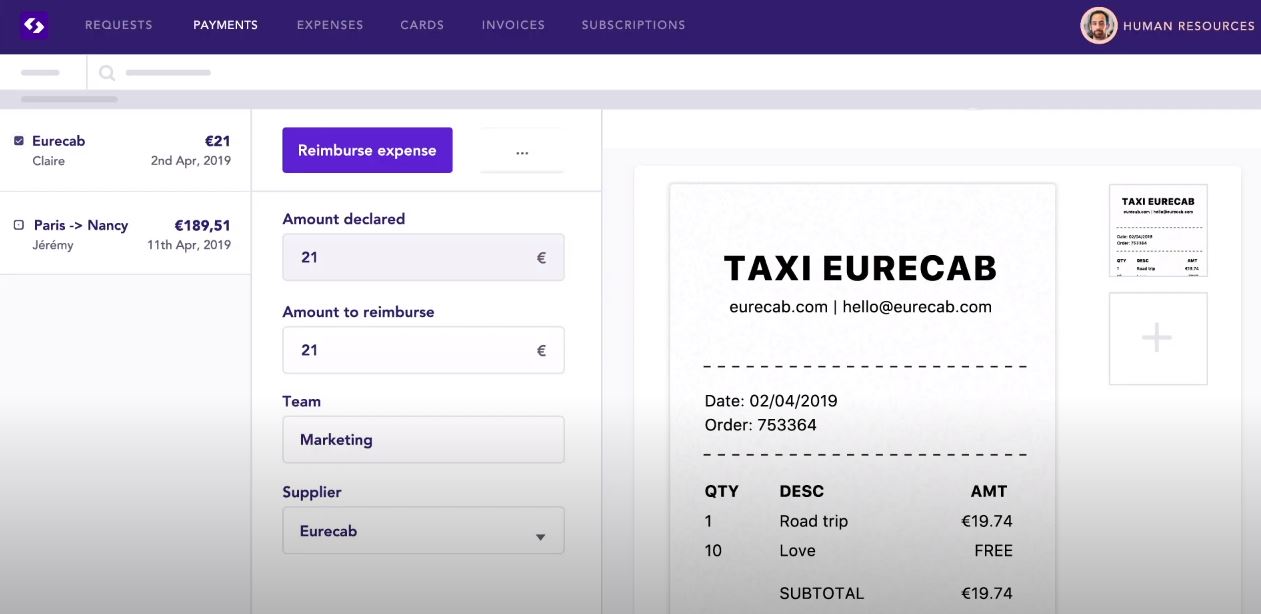Navigate to Subscriptions tab

(633, 25)
